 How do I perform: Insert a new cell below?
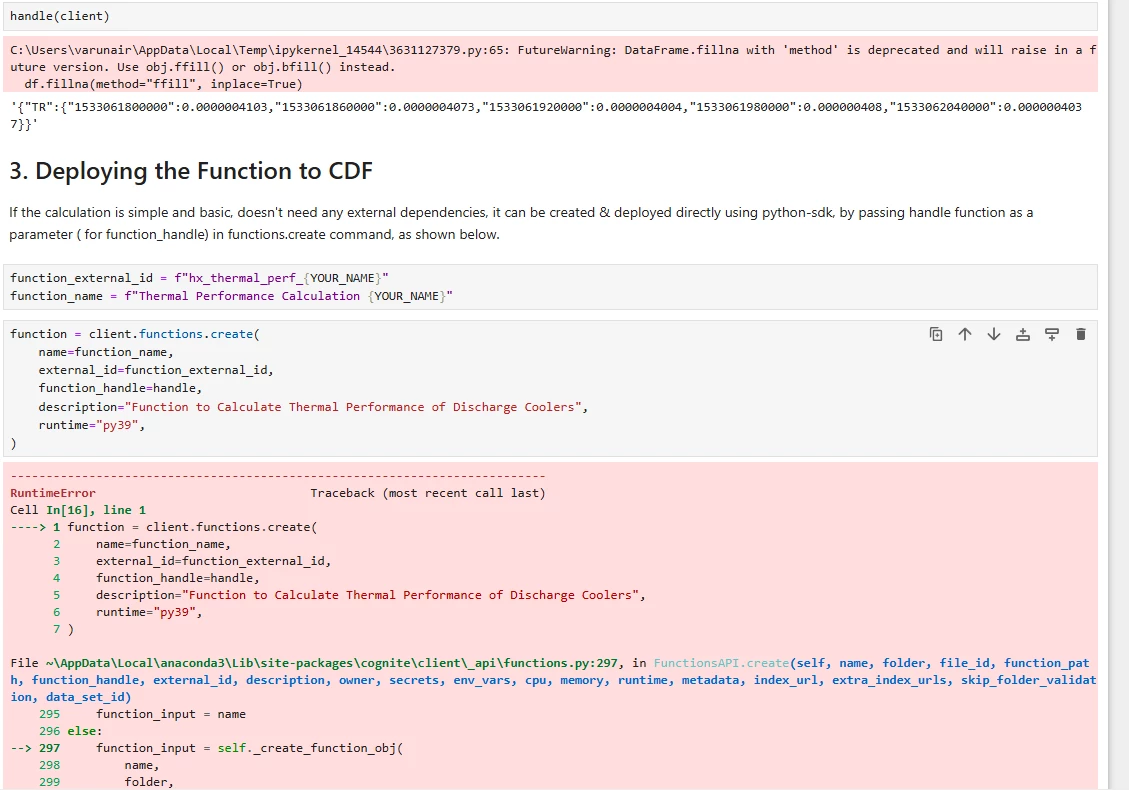point(1052,334)
